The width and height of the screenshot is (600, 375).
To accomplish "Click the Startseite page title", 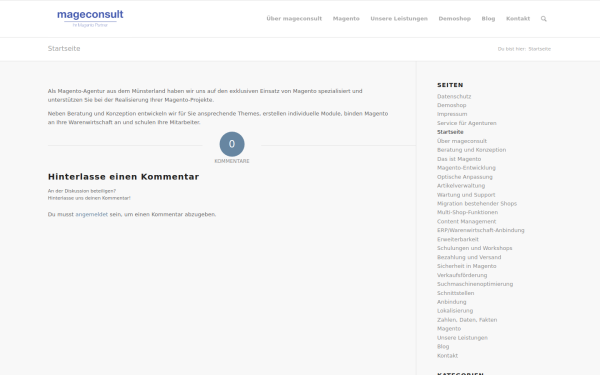I will (64, 49).
